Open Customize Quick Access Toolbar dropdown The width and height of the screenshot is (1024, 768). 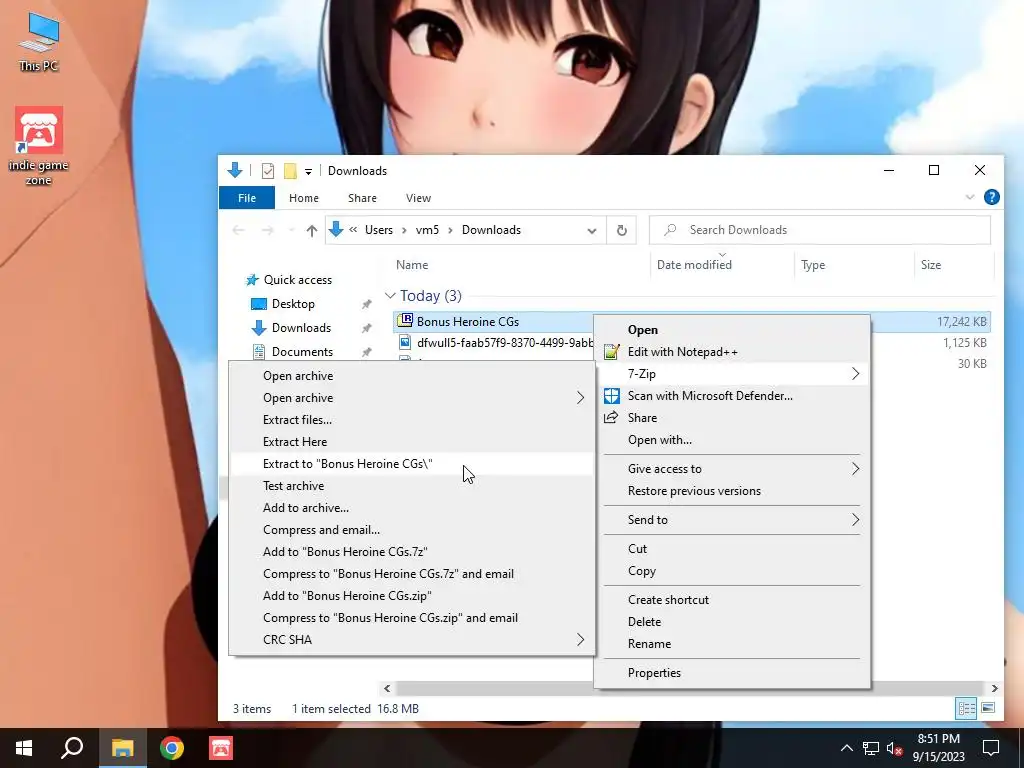(x=308, y=171)
